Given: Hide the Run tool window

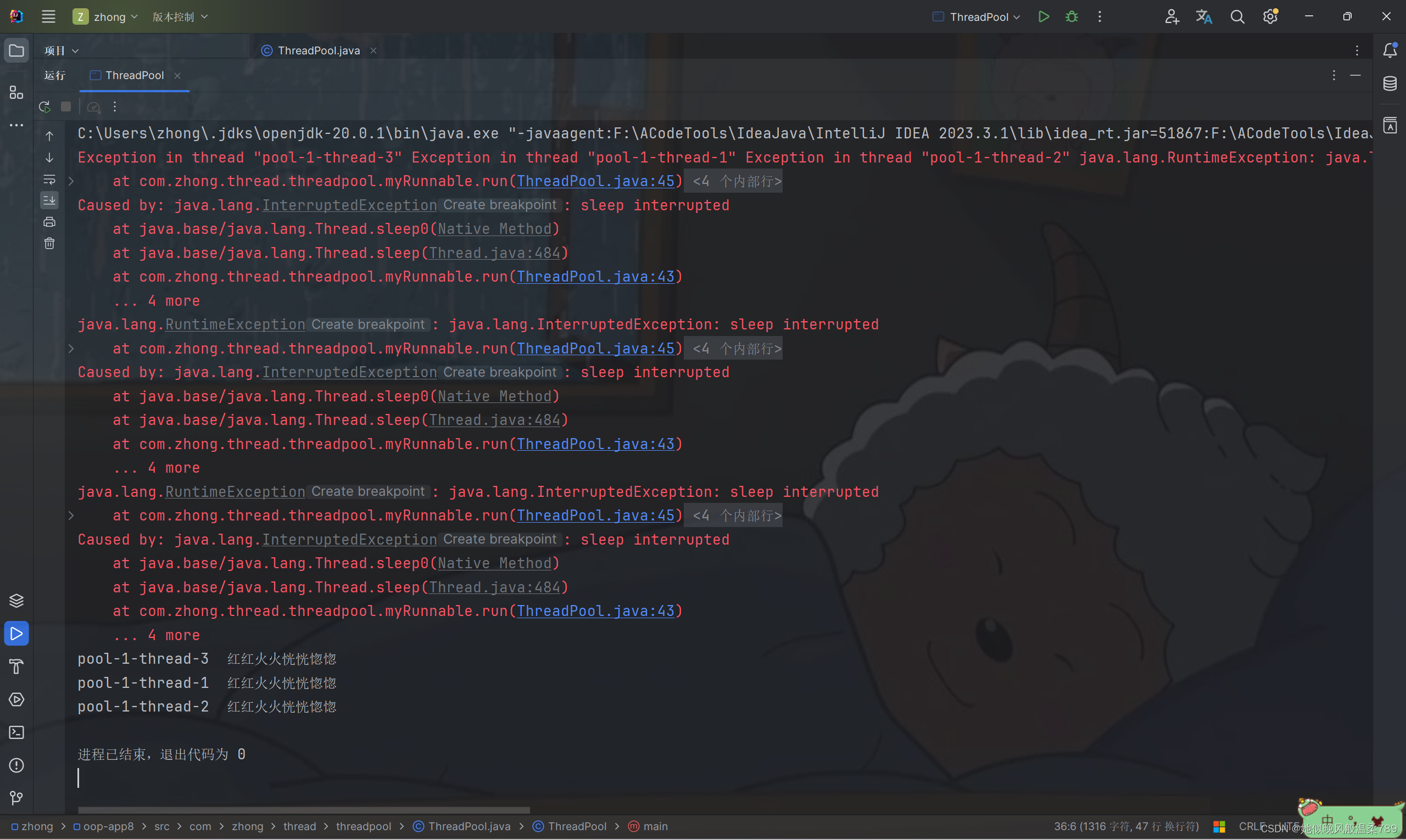Looking at the screenshot, I should coord(1355,75).
